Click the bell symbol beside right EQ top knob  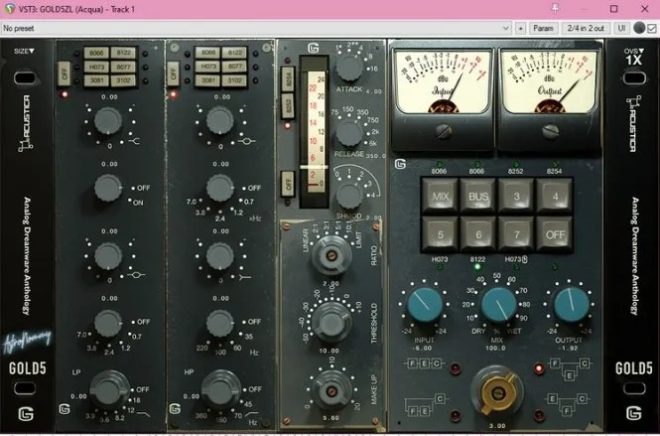(247, 141)
